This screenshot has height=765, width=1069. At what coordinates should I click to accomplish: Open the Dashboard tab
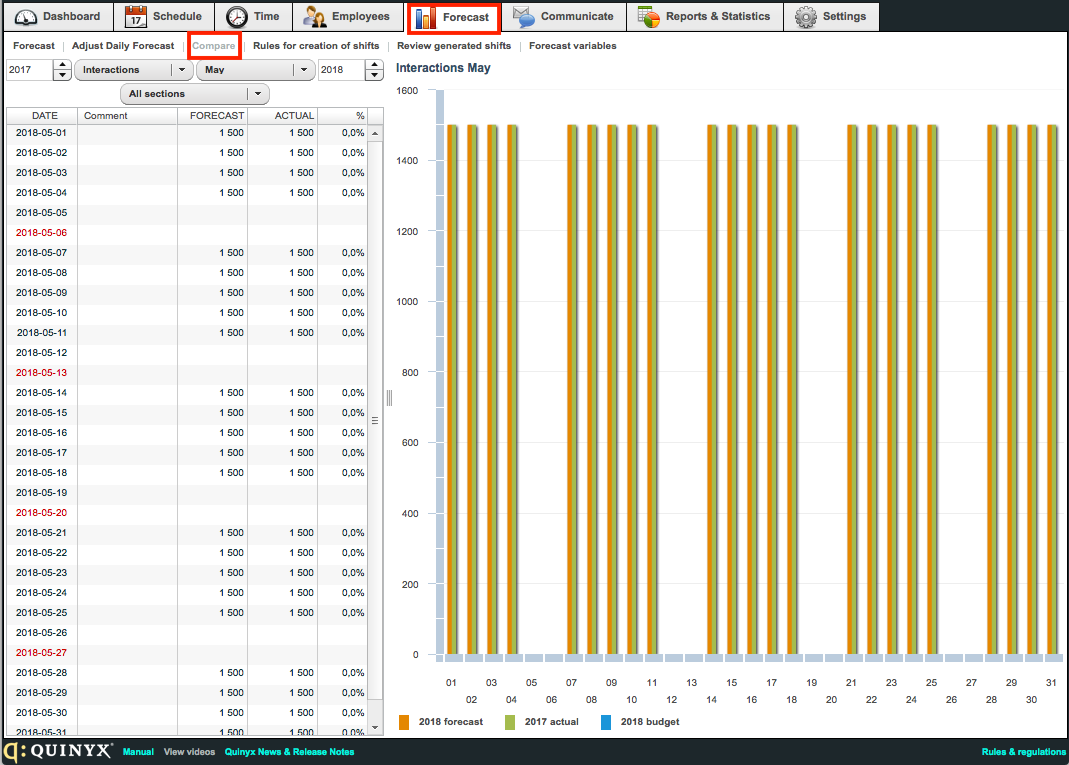tap(58, 16)
